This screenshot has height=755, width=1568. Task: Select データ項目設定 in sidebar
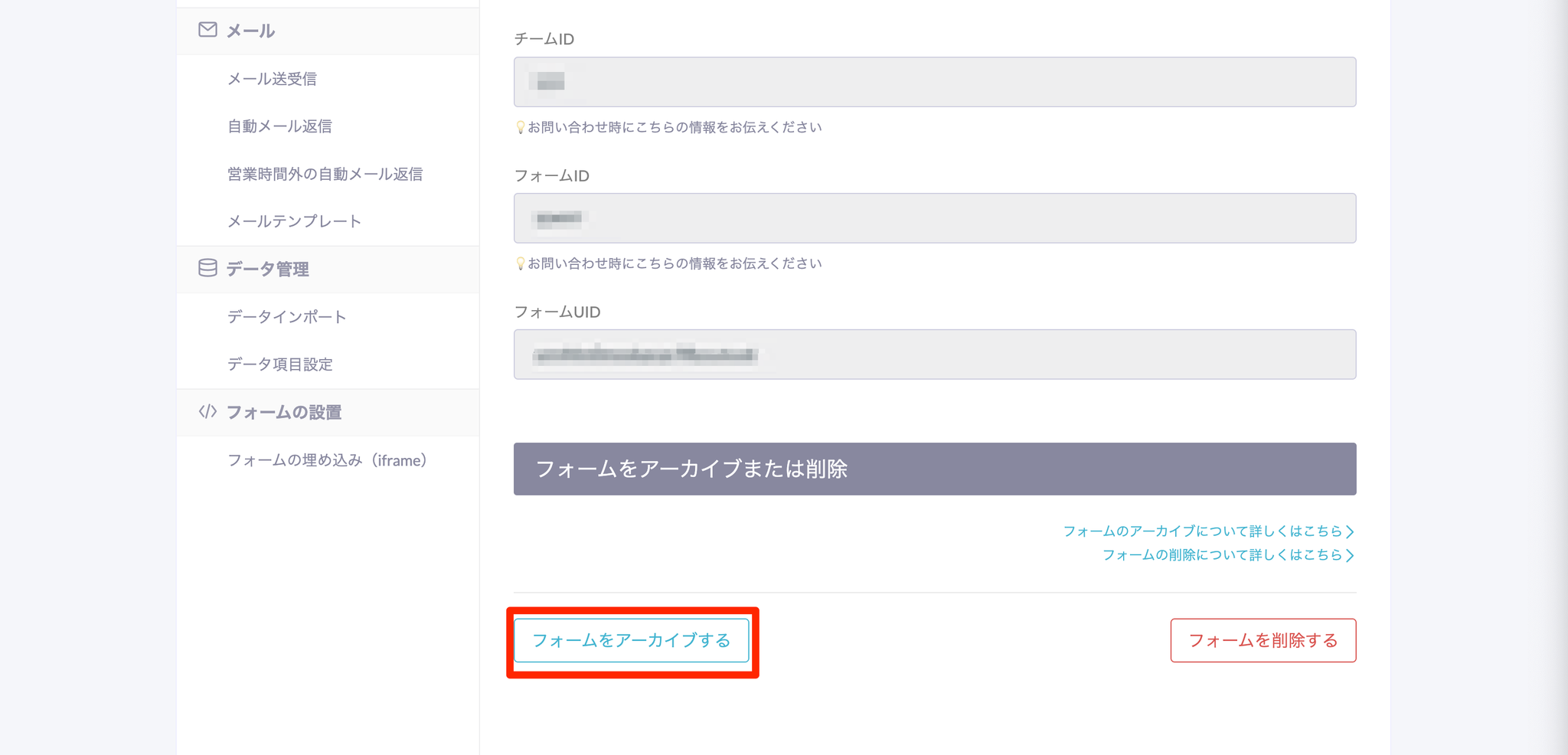pos(279,364)
